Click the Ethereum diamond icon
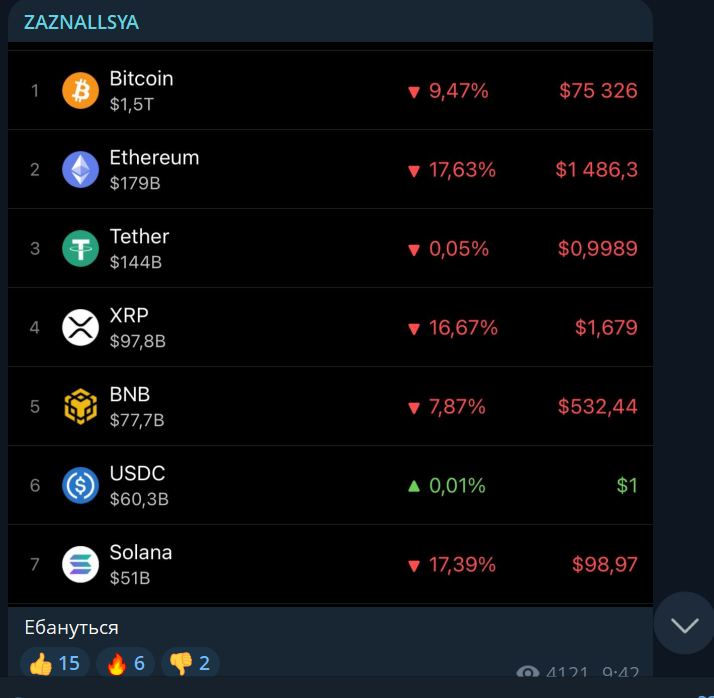The image size is (714, 698). pos(81,169)
